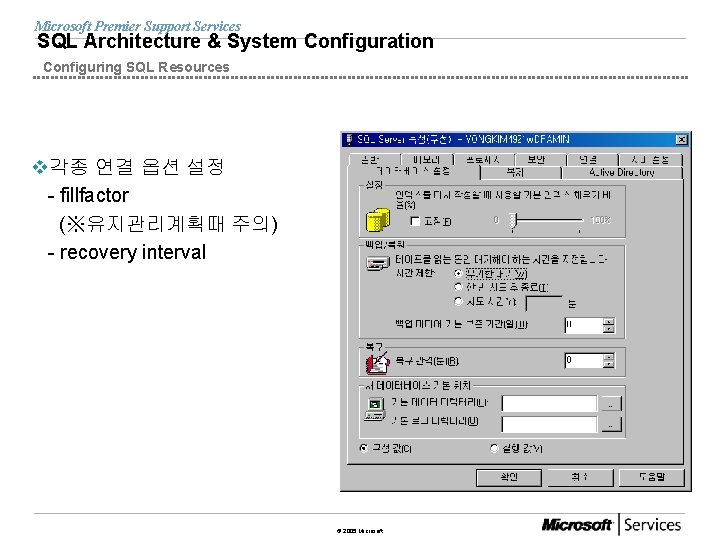Decrease backup media retention with down arrow

click(x=608, y=329)
